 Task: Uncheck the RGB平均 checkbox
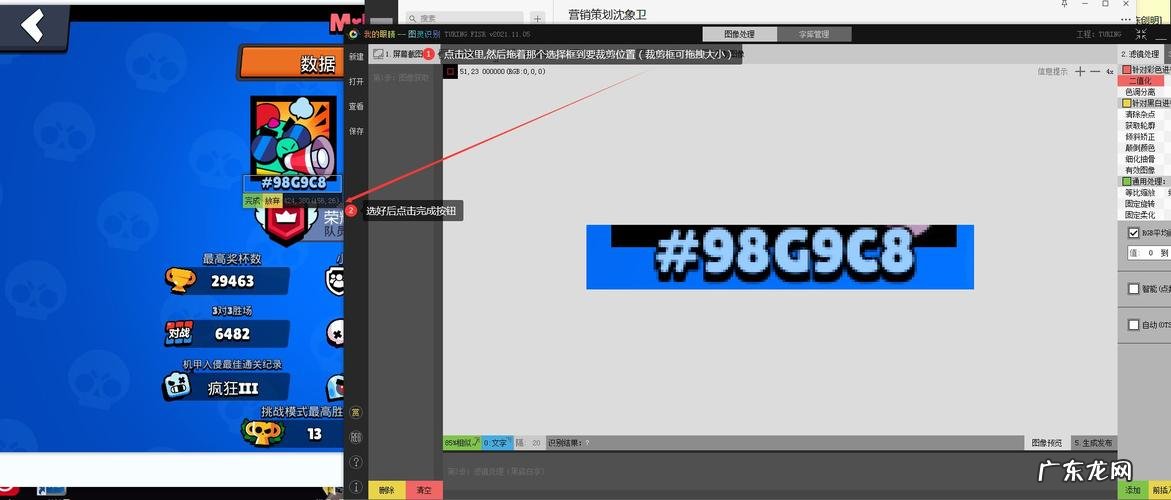[x=1133, y=234]
